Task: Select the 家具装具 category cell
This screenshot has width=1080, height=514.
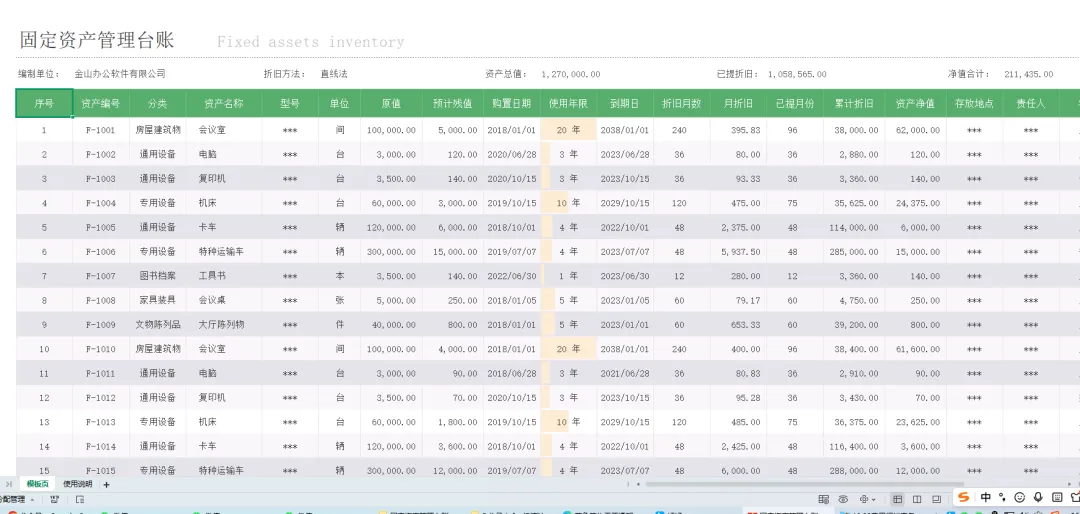Action: point(157,300)
